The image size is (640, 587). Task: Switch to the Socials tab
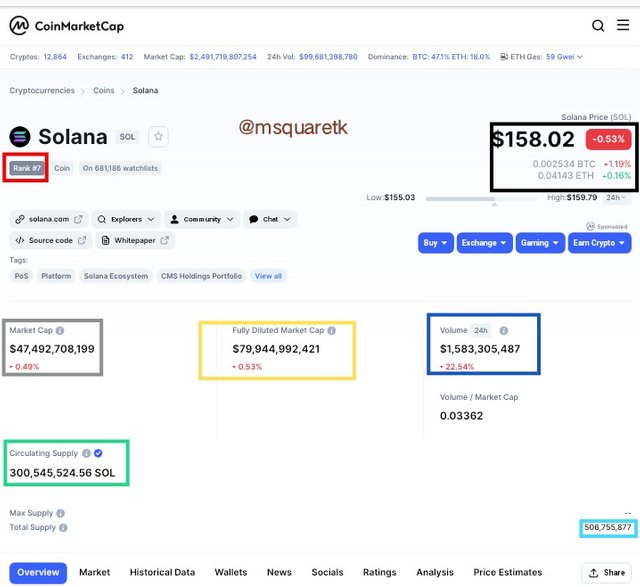point(327,573)
